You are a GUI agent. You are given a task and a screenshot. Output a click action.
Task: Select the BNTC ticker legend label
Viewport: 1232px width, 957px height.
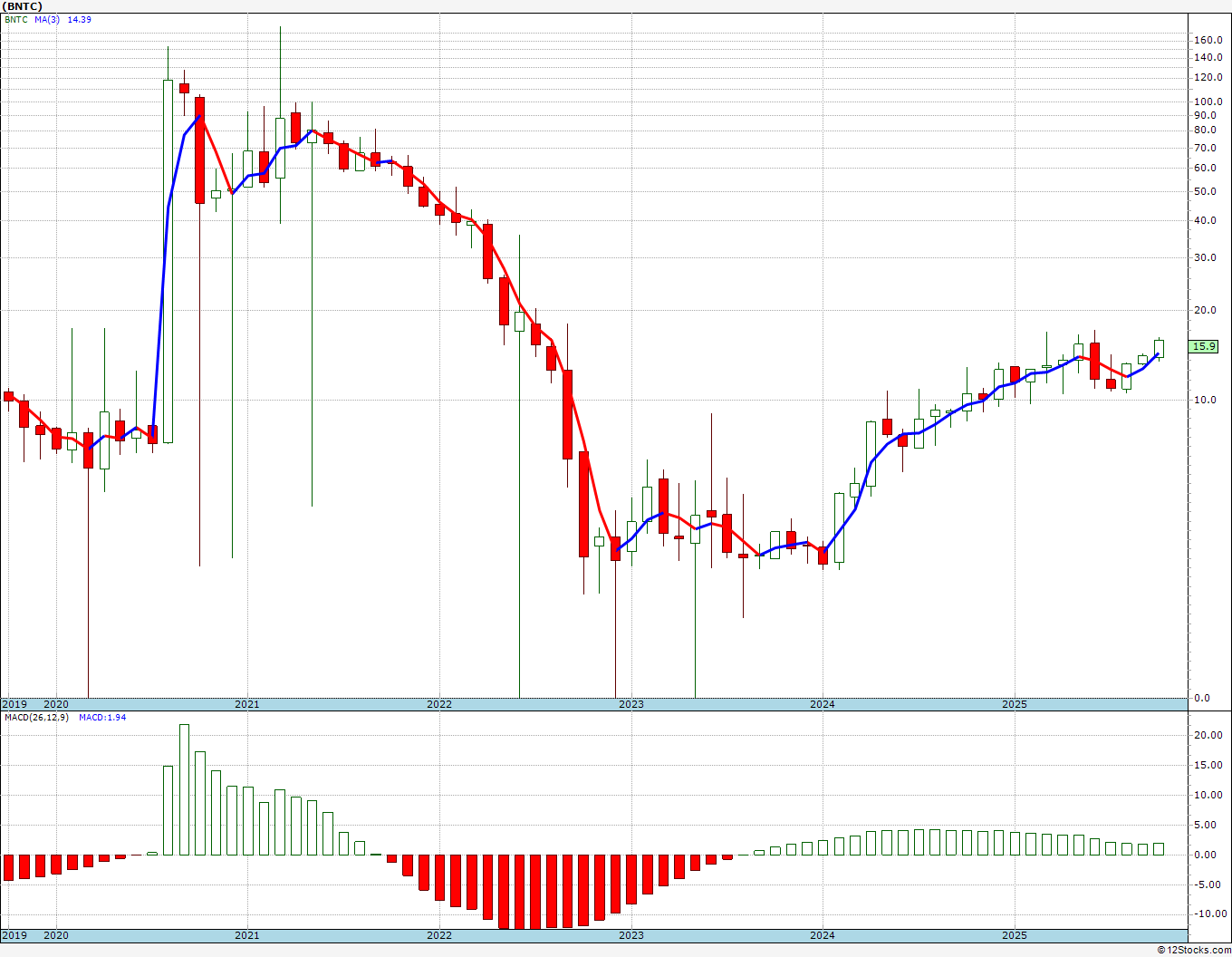tap(15, 20)
